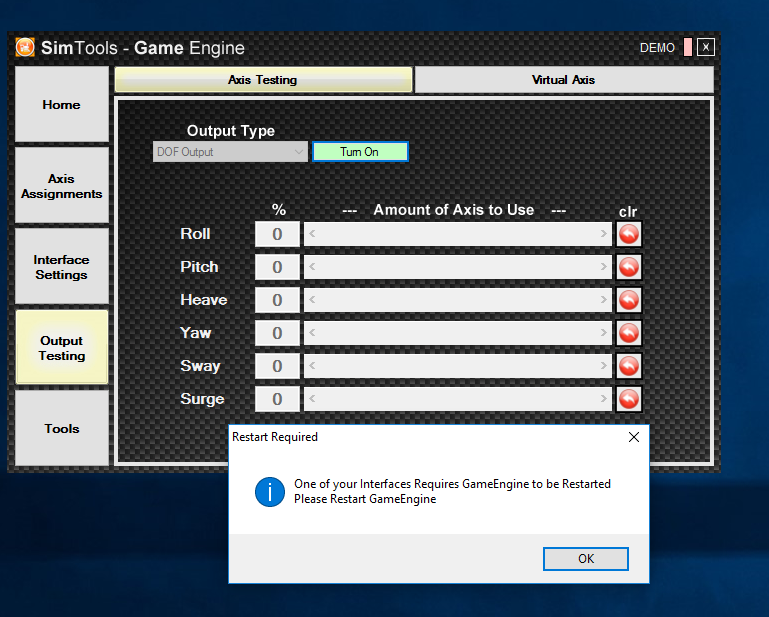Open the DOF Output dropdown
This screenshot has width=769, height=617.
pyautogui.click(x=230, y=152)
